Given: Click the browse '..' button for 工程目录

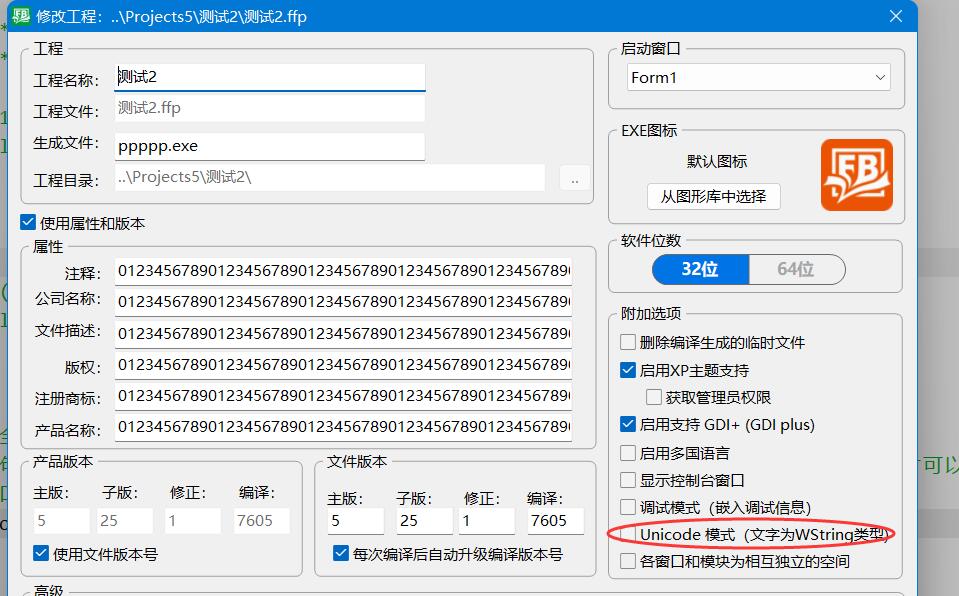Looking at the screenshot, I should coord(574,179).
